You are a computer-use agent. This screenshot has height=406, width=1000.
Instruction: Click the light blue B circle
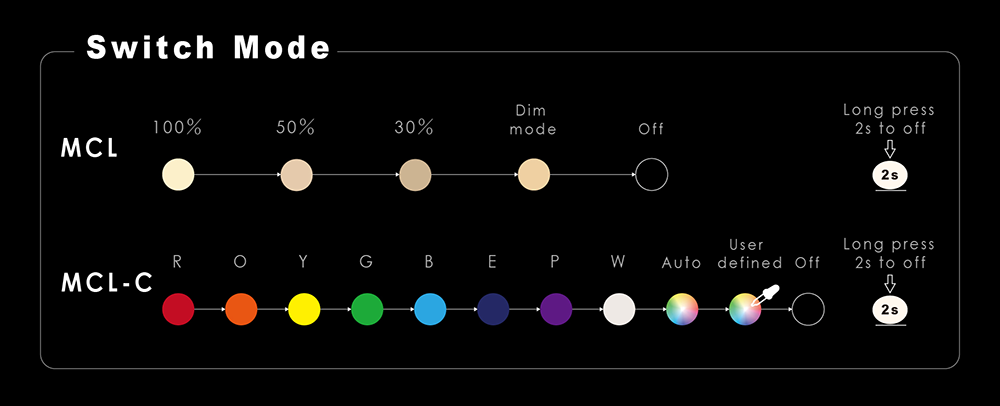point(430,309)
